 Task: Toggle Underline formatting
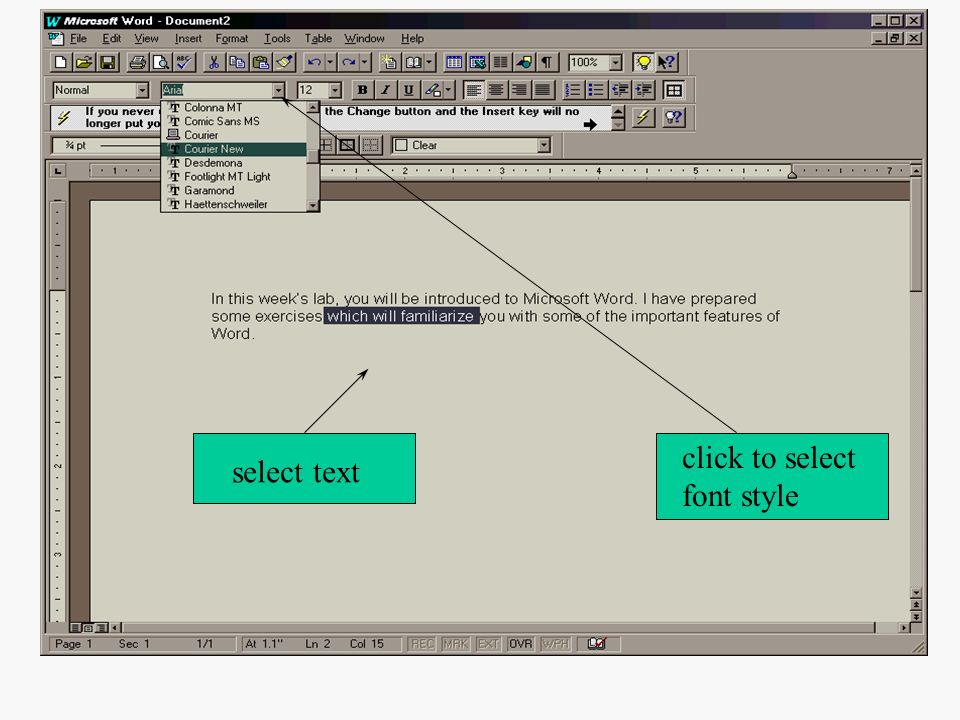coord(408,90)
